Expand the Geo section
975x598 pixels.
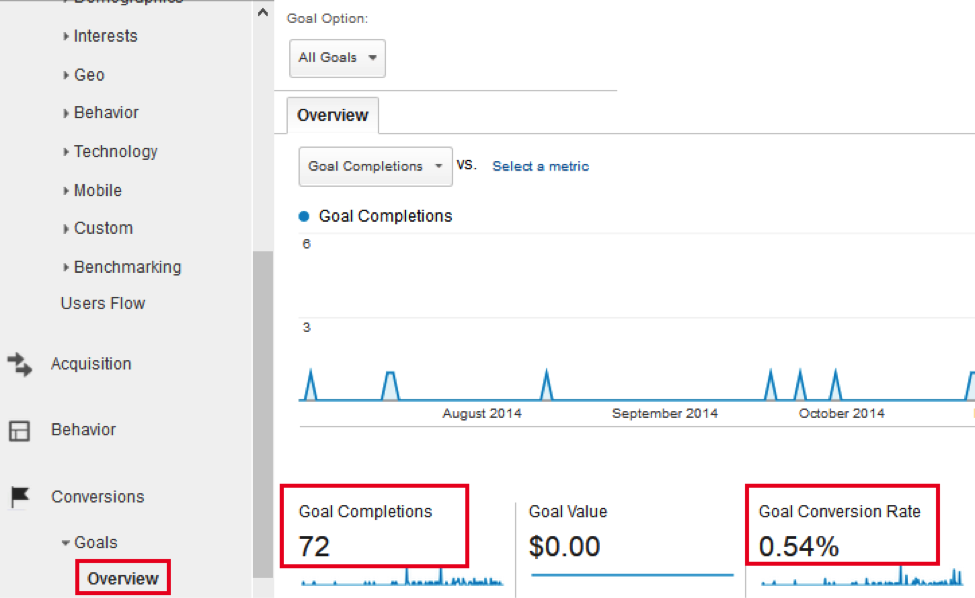pyautogui.click(x=84, y=75)
